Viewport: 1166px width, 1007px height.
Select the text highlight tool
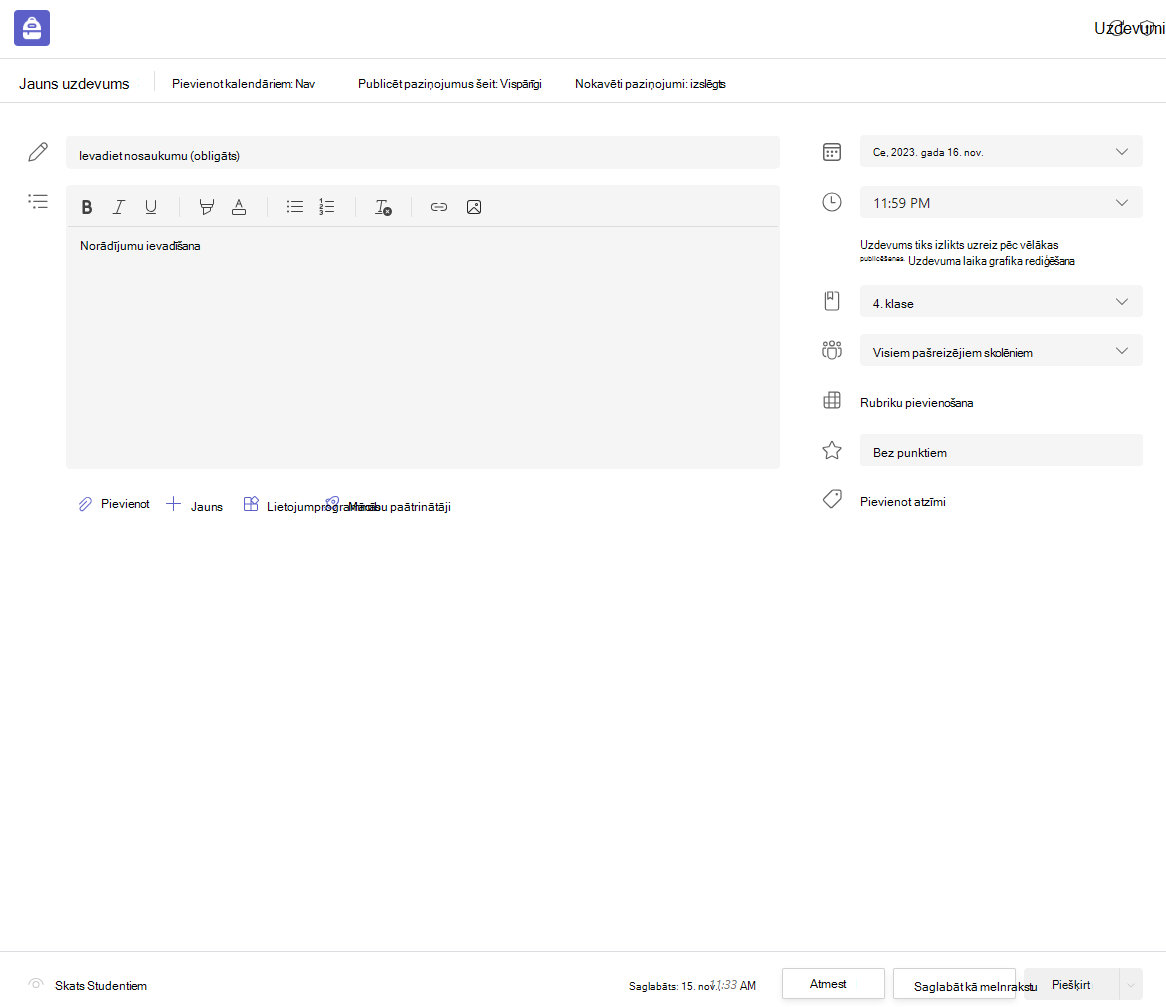[207, 207]
